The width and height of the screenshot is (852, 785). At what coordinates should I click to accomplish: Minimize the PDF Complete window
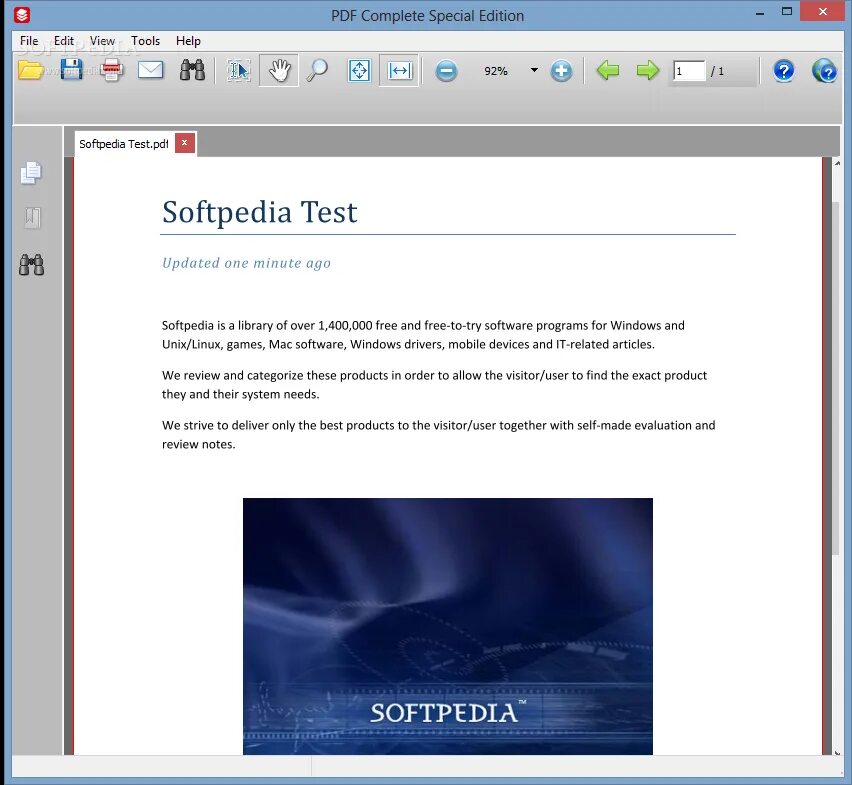760,13
